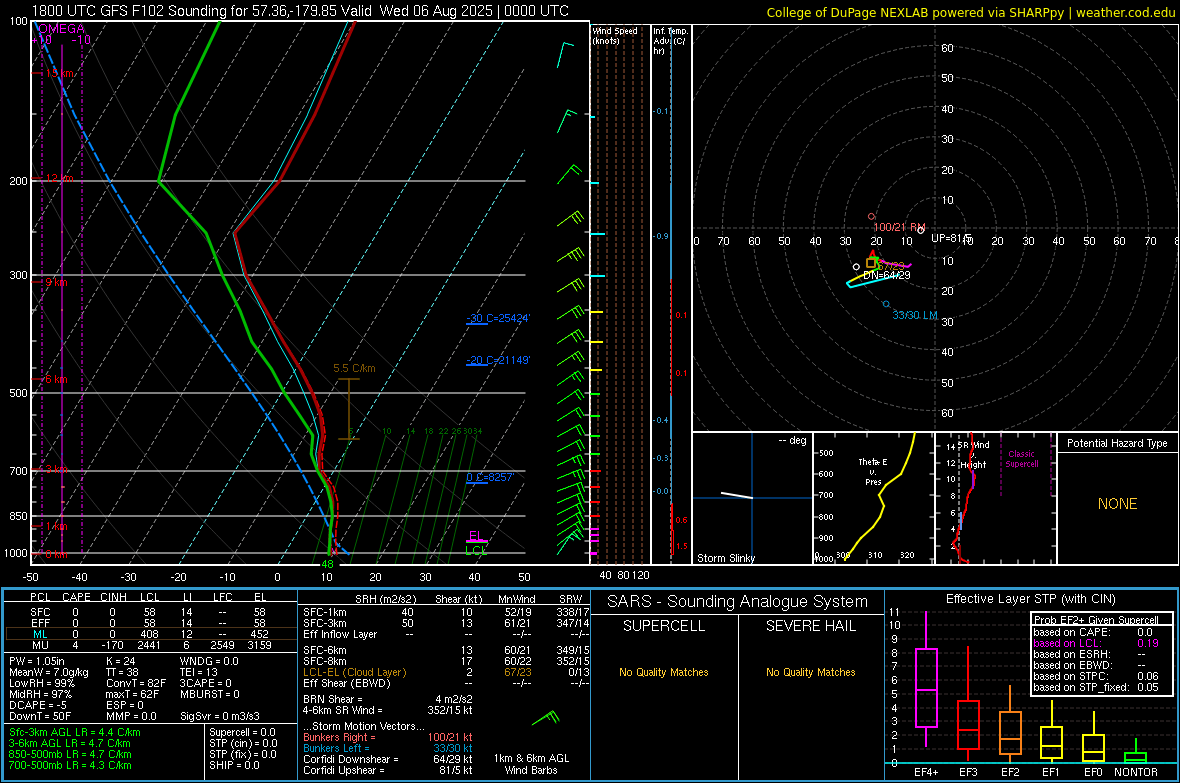Select the EFF parcel row label
This screenshot has height=783, width=1180.
point(40,623)
